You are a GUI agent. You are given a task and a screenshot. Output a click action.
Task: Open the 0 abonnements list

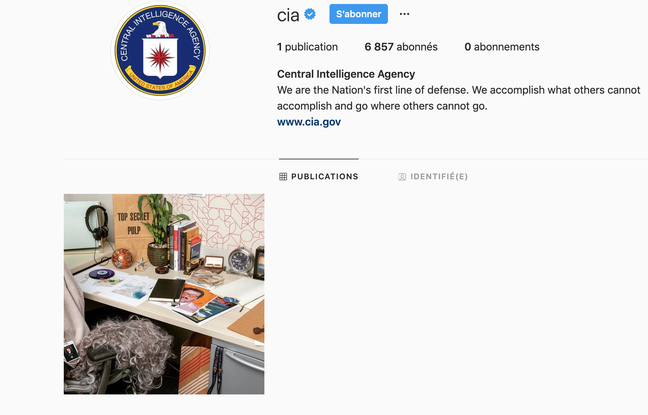502,47
